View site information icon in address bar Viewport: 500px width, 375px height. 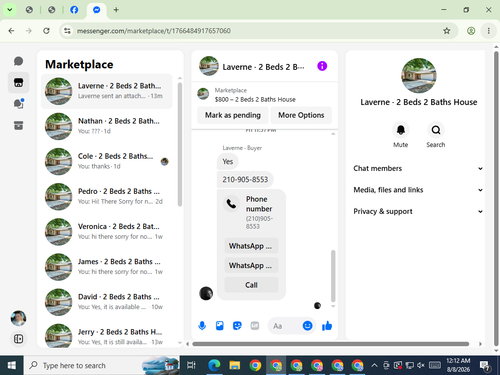click(67, 31)
